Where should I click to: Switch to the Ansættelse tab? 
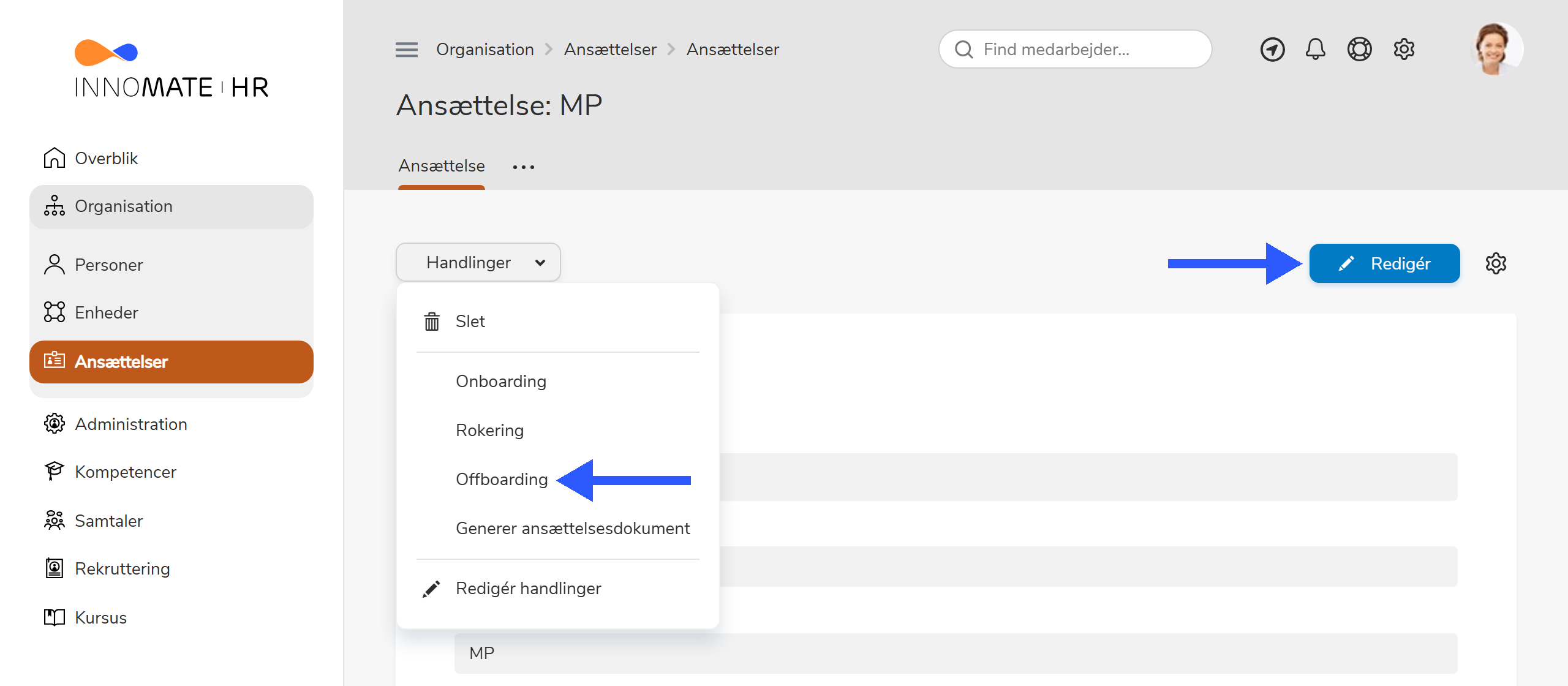441,165
